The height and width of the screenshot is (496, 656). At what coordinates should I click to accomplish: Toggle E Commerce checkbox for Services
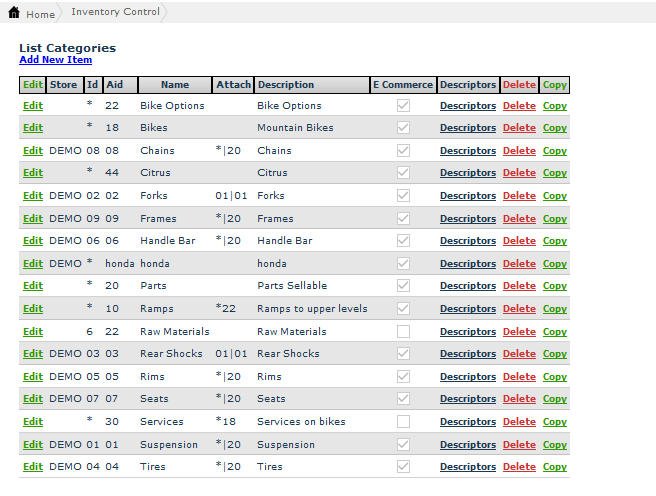tap(403, 422)
